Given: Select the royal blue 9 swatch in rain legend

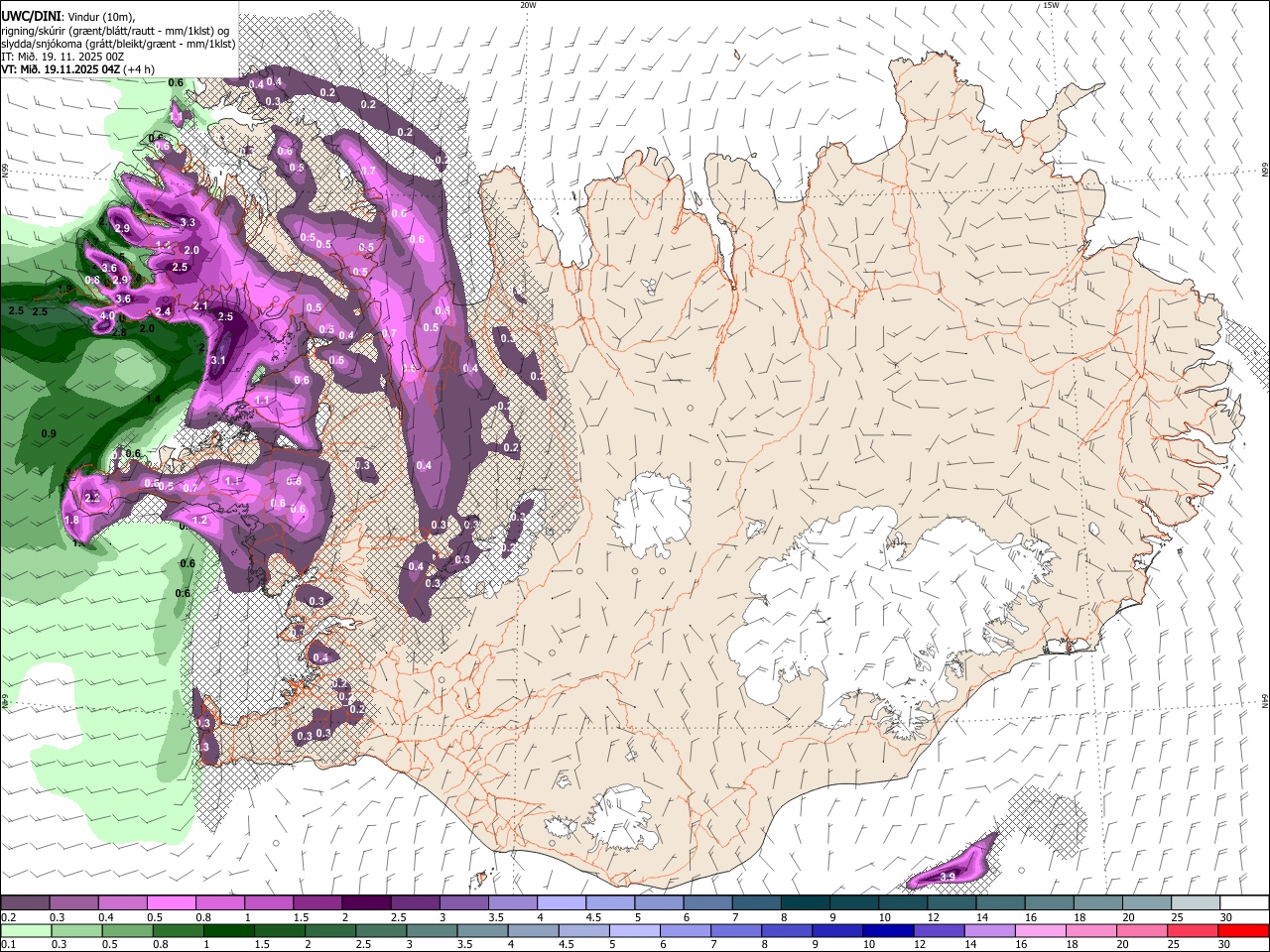Looking at the screenshot, I should tap(836, 930).
